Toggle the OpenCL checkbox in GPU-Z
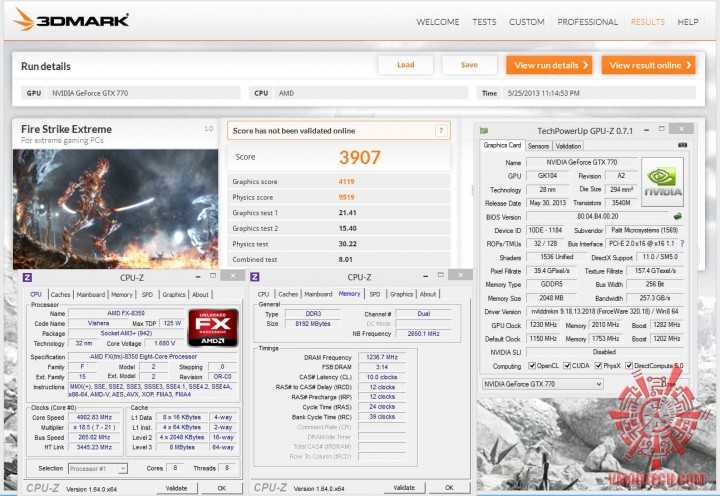Image resolution: width=720 pixels, height=496 pixels. point(532,366)
